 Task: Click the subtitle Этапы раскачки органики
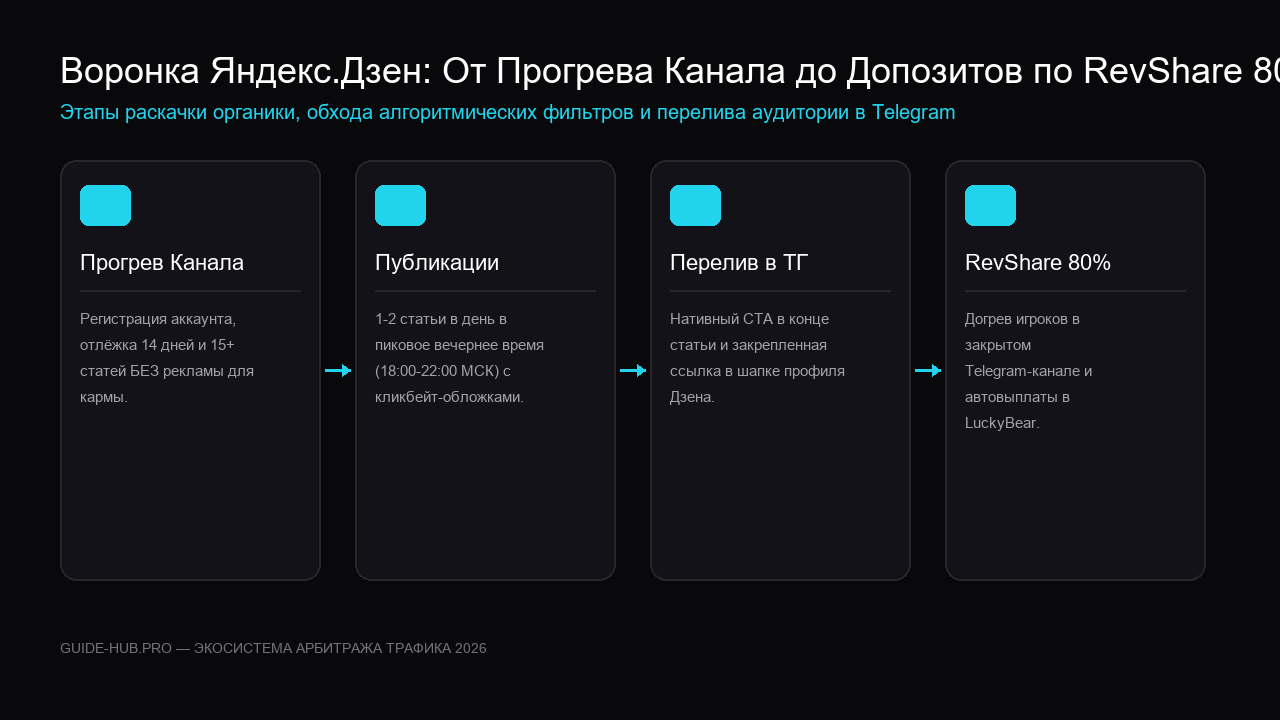point(508,113)
